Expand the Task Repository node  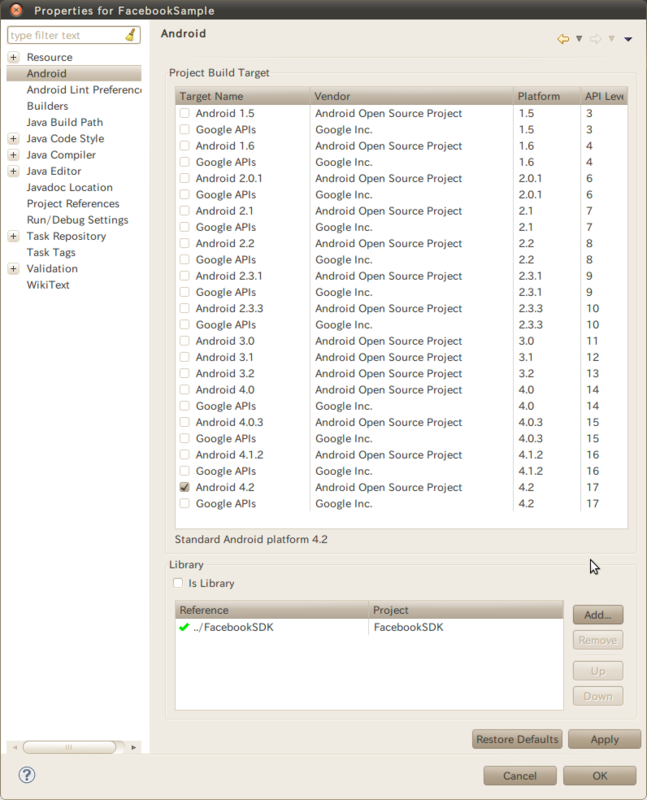(14, 236)
